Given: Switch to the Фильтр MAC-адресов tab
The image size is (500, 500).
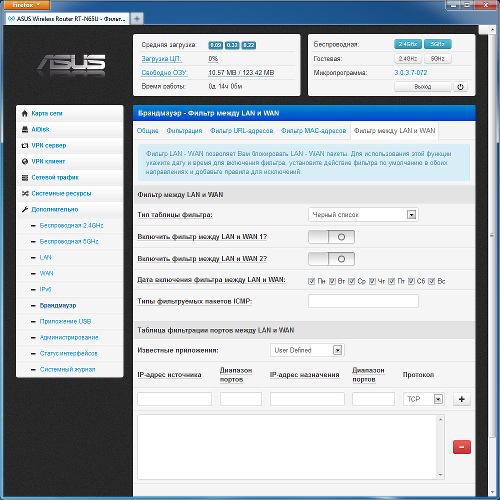Looking at the screenshot, I should click(313, 131).
